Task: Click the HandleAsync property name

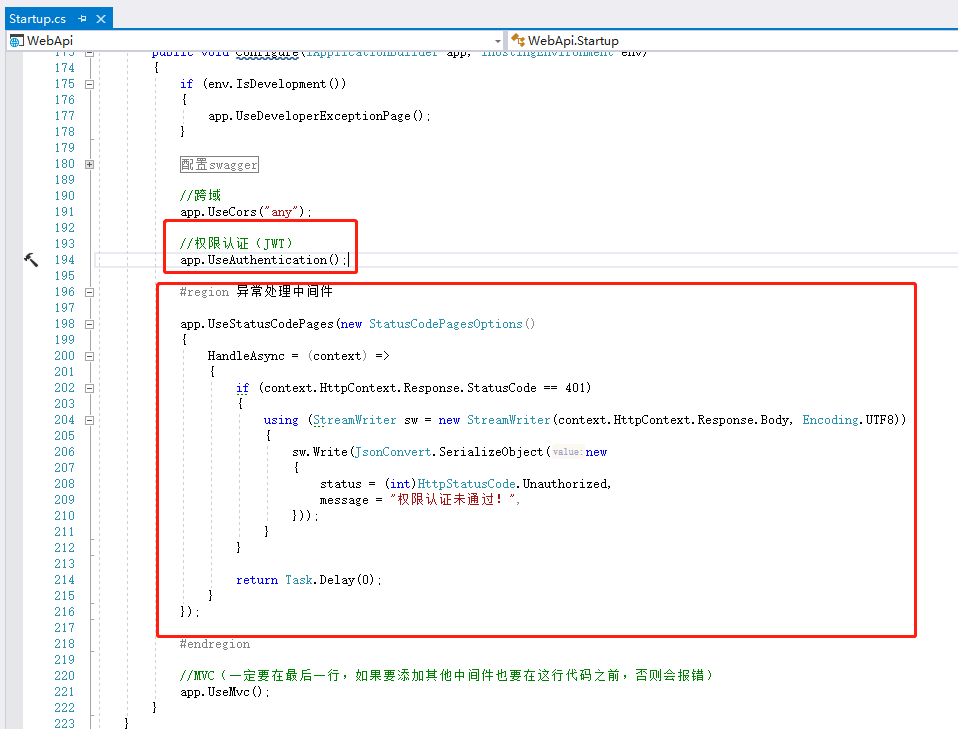Action: point(246,356)
